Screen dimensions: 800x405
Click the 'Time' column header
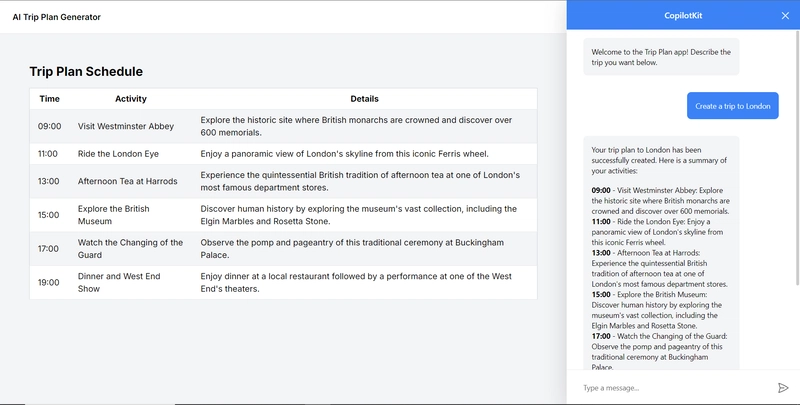pos(49,99)
